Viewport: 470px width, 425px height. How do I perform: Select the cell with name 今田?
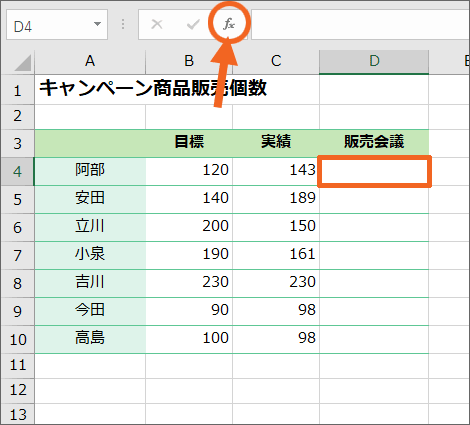[90, 311]
